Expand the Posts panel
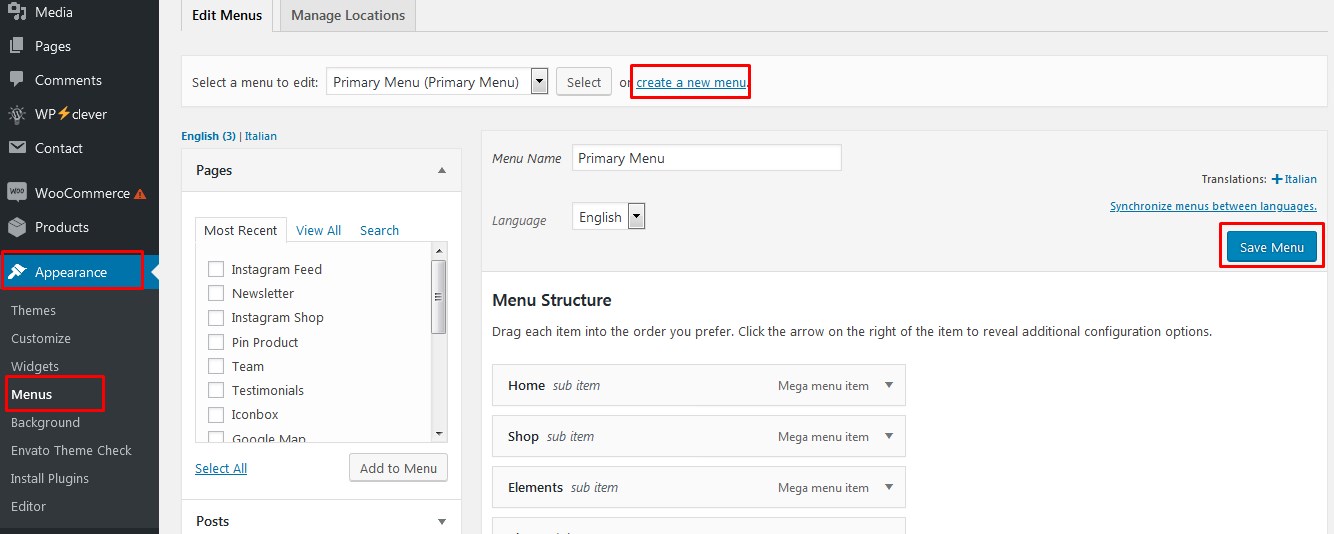Screen dimensions: 1334x534 point(441,521)
